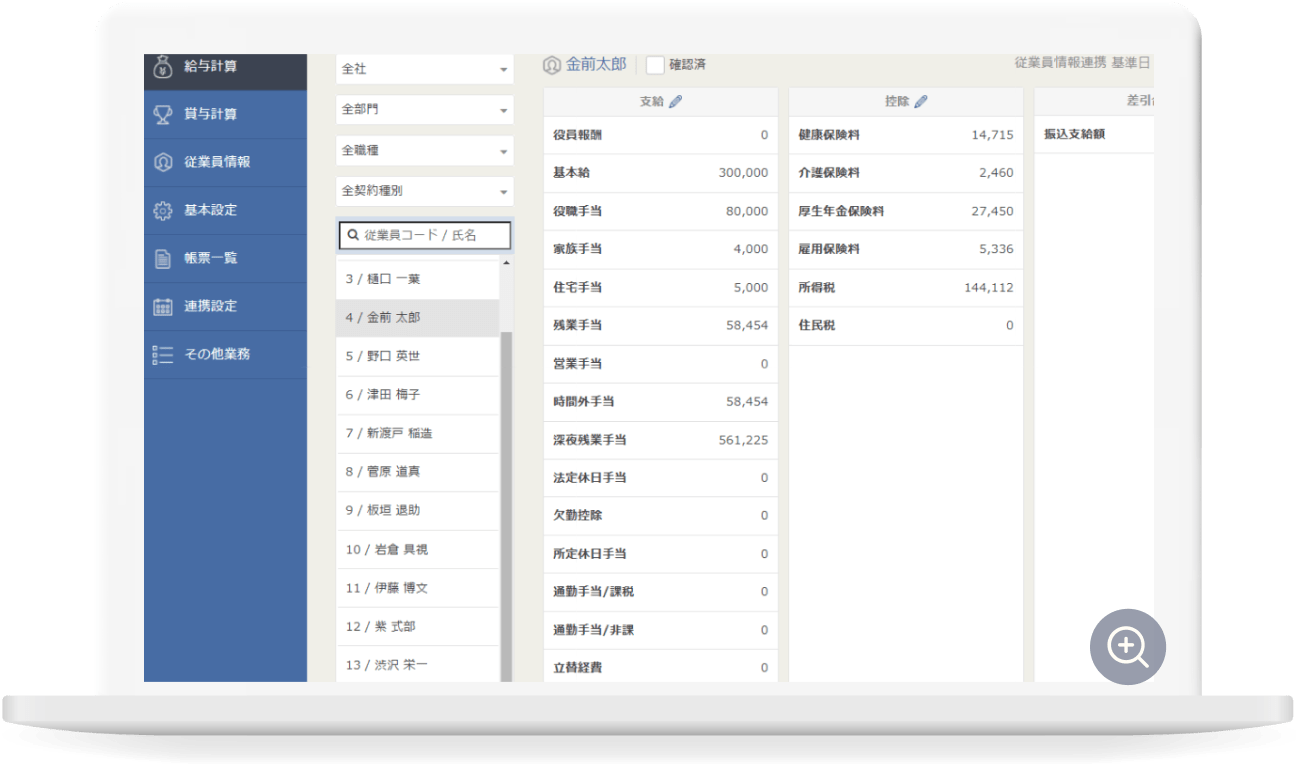Select employee 3 / 樋口 一葉
This screenshot has width=1296, height=764.
pos(417,279)
